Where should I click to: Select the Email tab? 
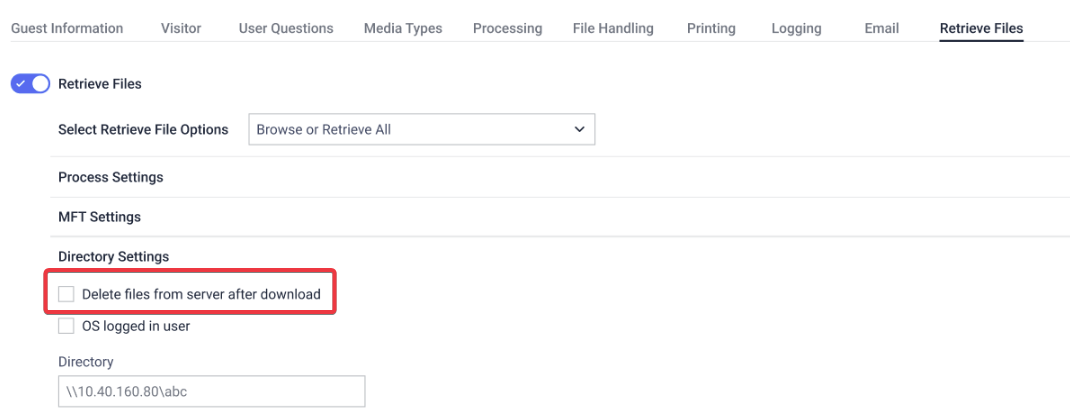pos(881,28)
